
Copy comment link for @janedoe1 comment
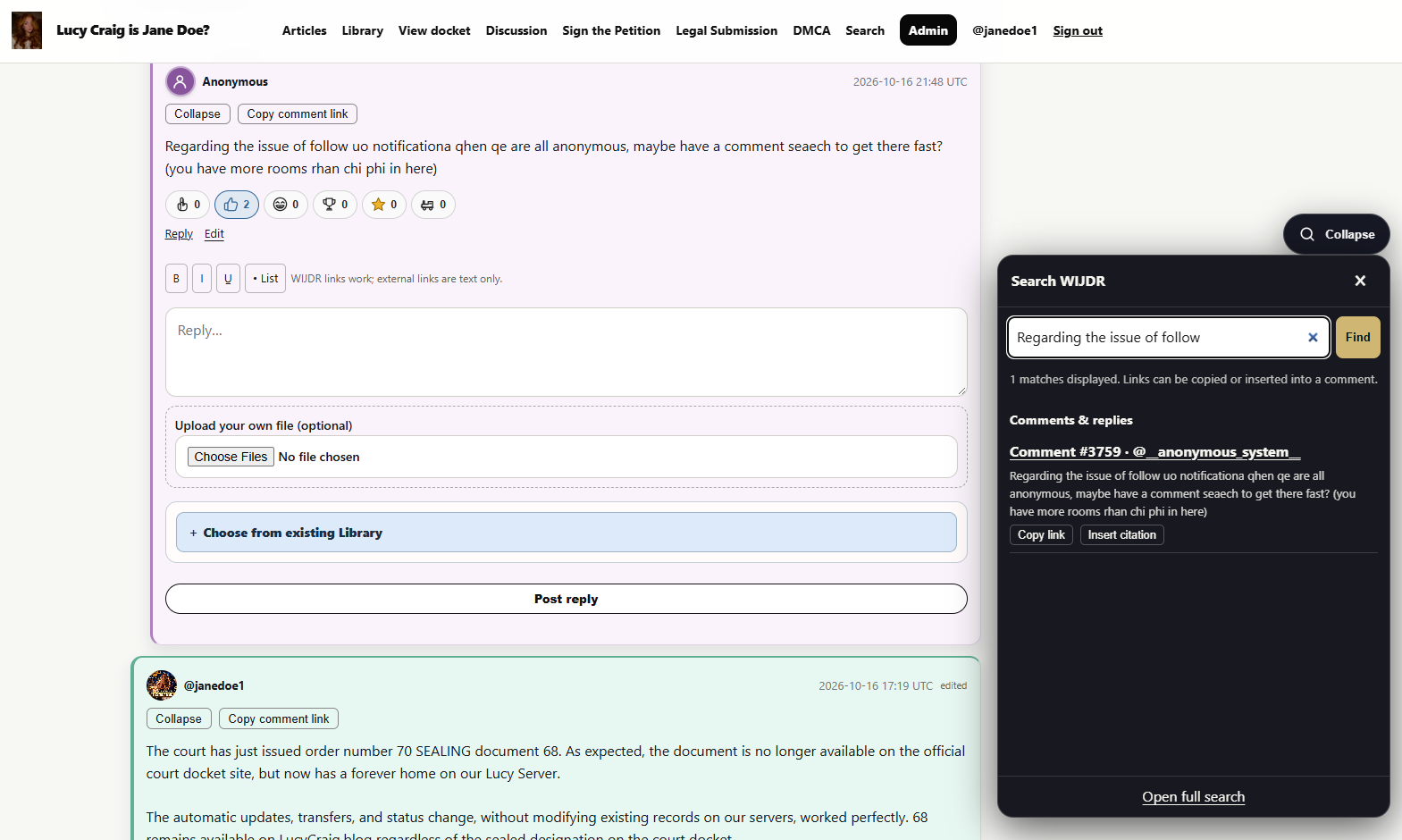pos(279,719)
